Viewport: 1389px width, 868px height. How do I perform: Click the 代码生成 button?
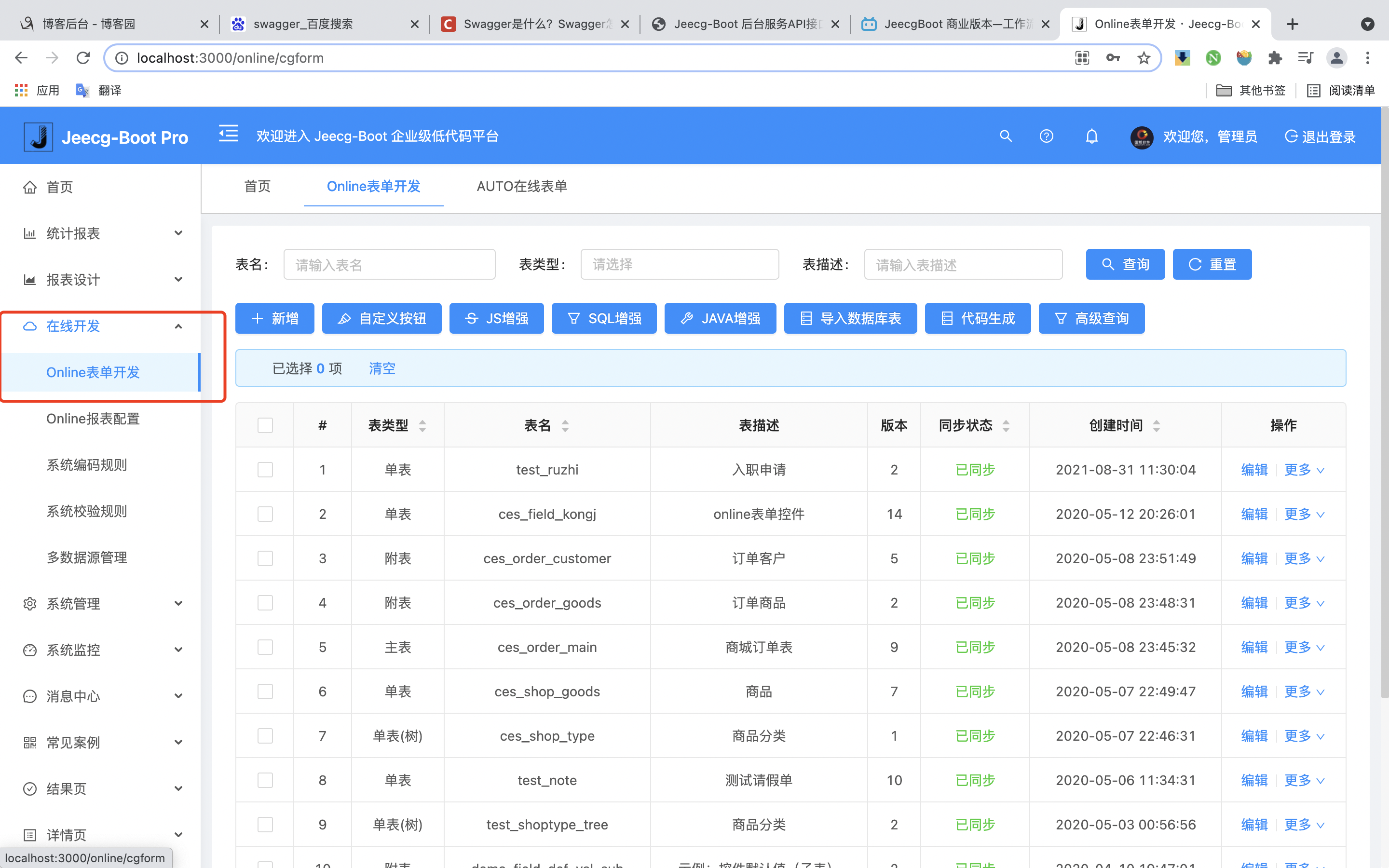(x=977, y=318)
